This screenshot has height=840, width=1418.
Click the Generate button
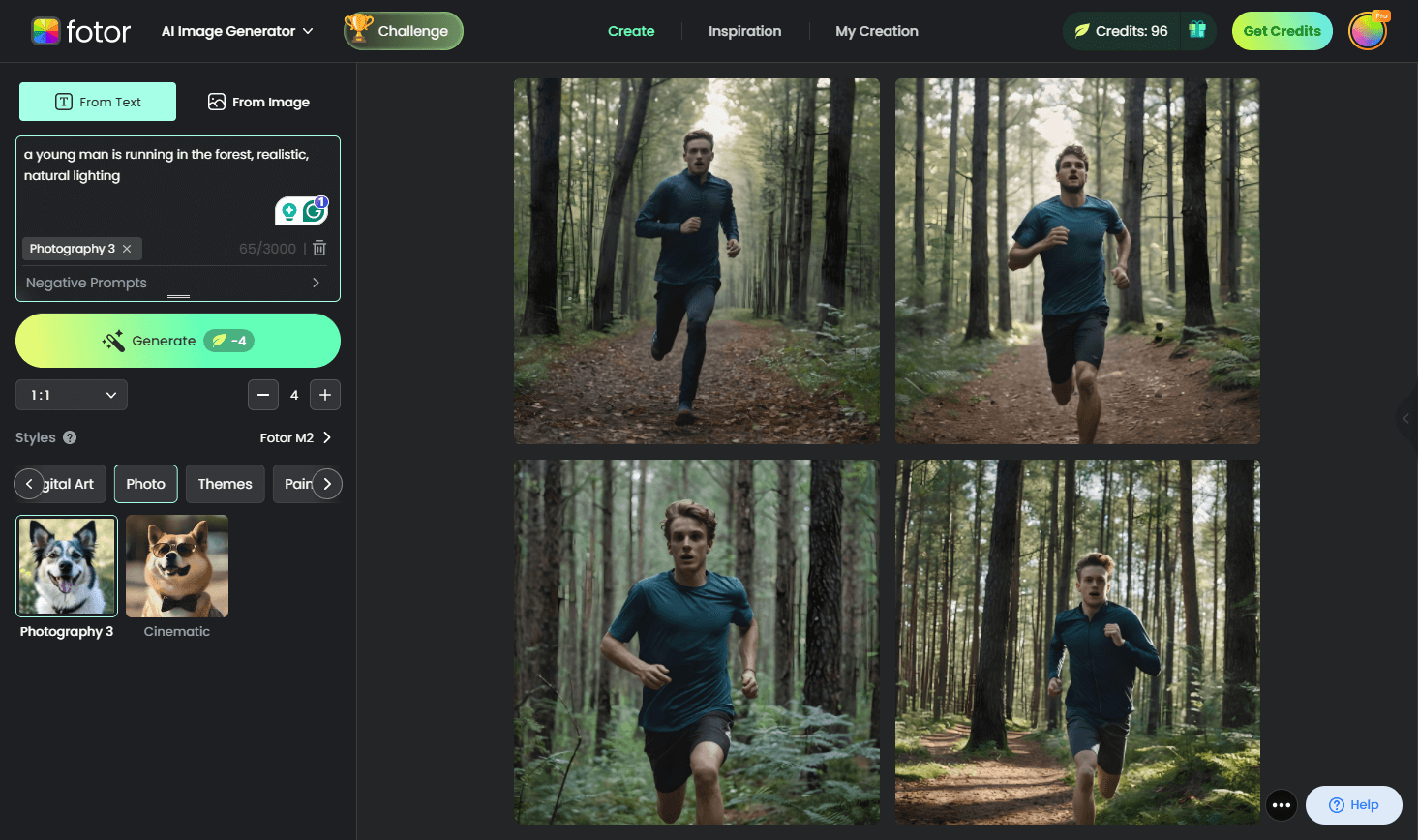tap(178, 341)
